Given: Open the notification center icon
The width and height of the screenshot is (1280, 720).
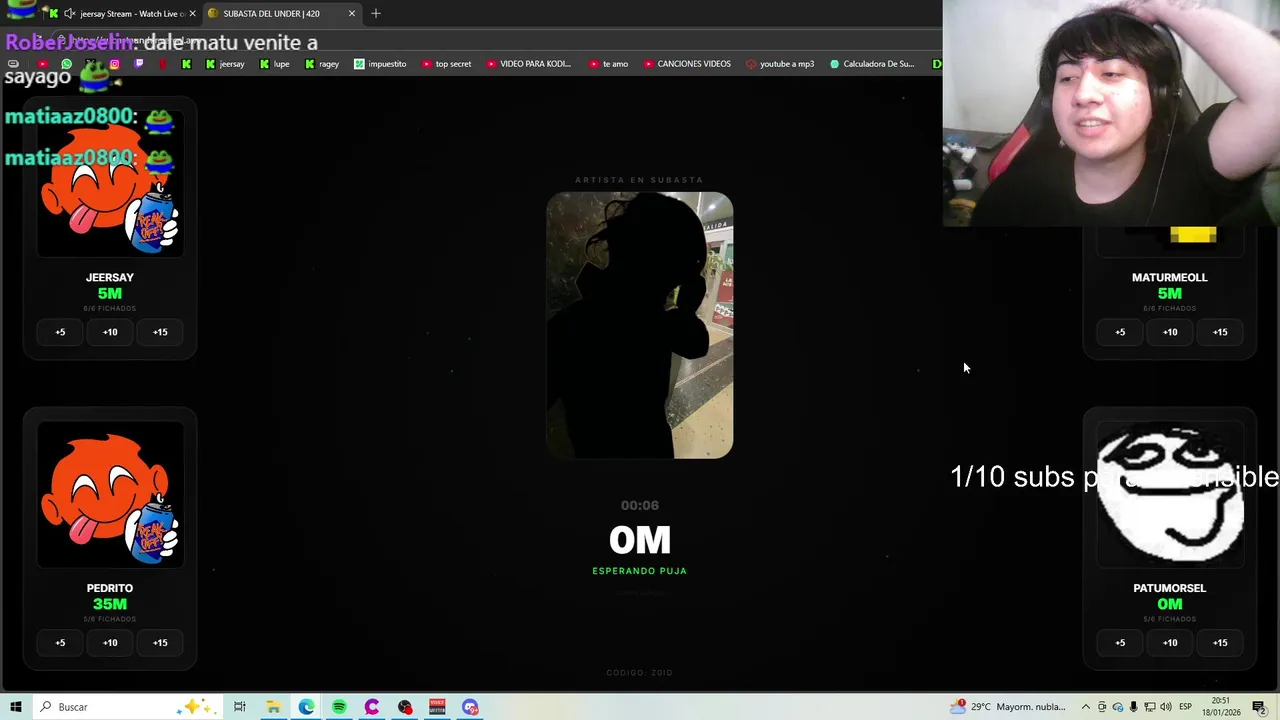Looking at the screenshot, I should pos(1259,707).
